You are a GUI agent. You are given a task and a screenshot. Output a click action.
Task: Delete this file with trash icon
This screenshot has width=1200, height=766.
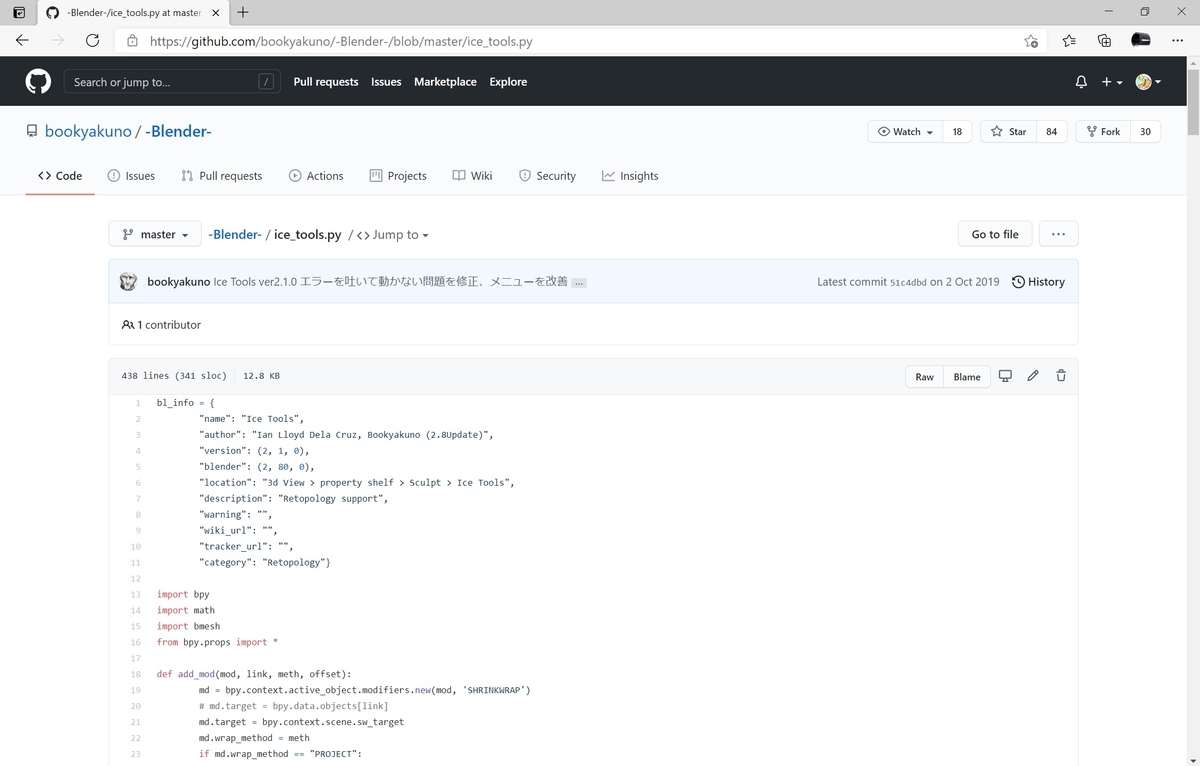(1061, 376)
